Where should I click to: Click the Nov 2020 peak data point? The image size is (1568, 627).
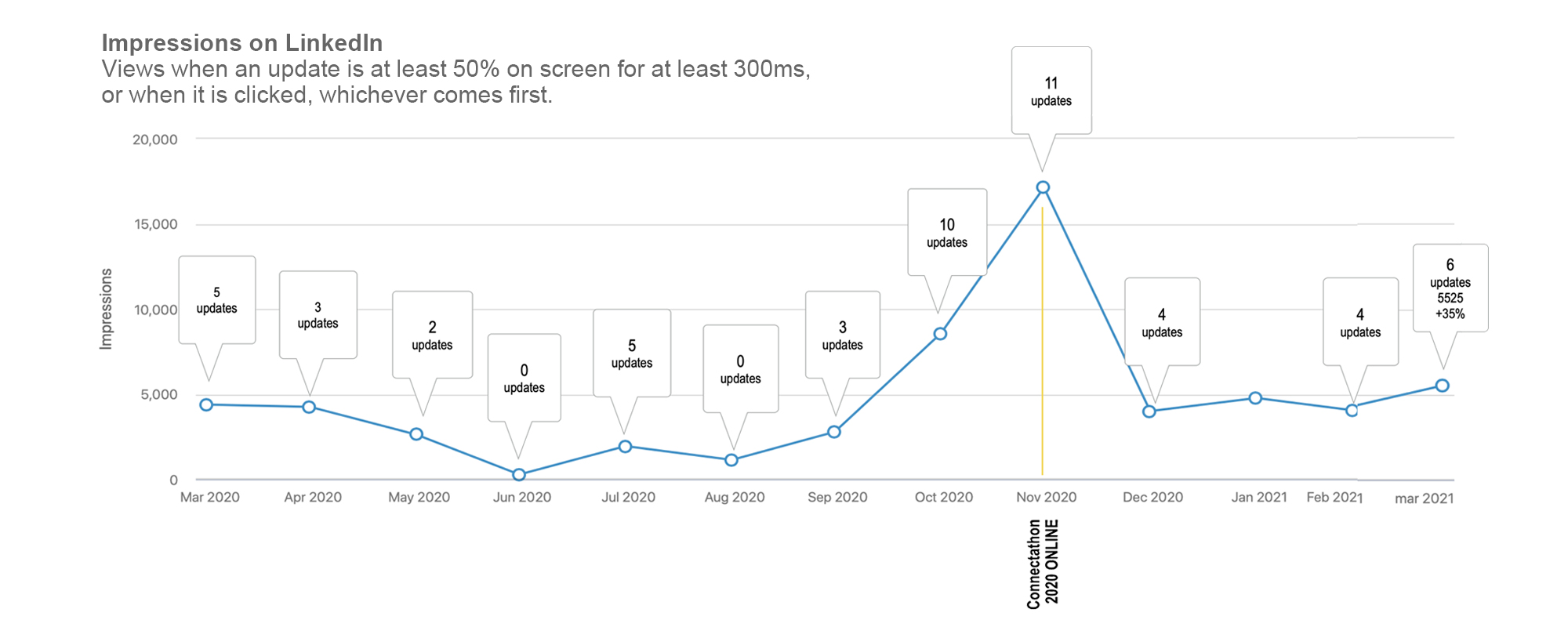click(1043, 187)
